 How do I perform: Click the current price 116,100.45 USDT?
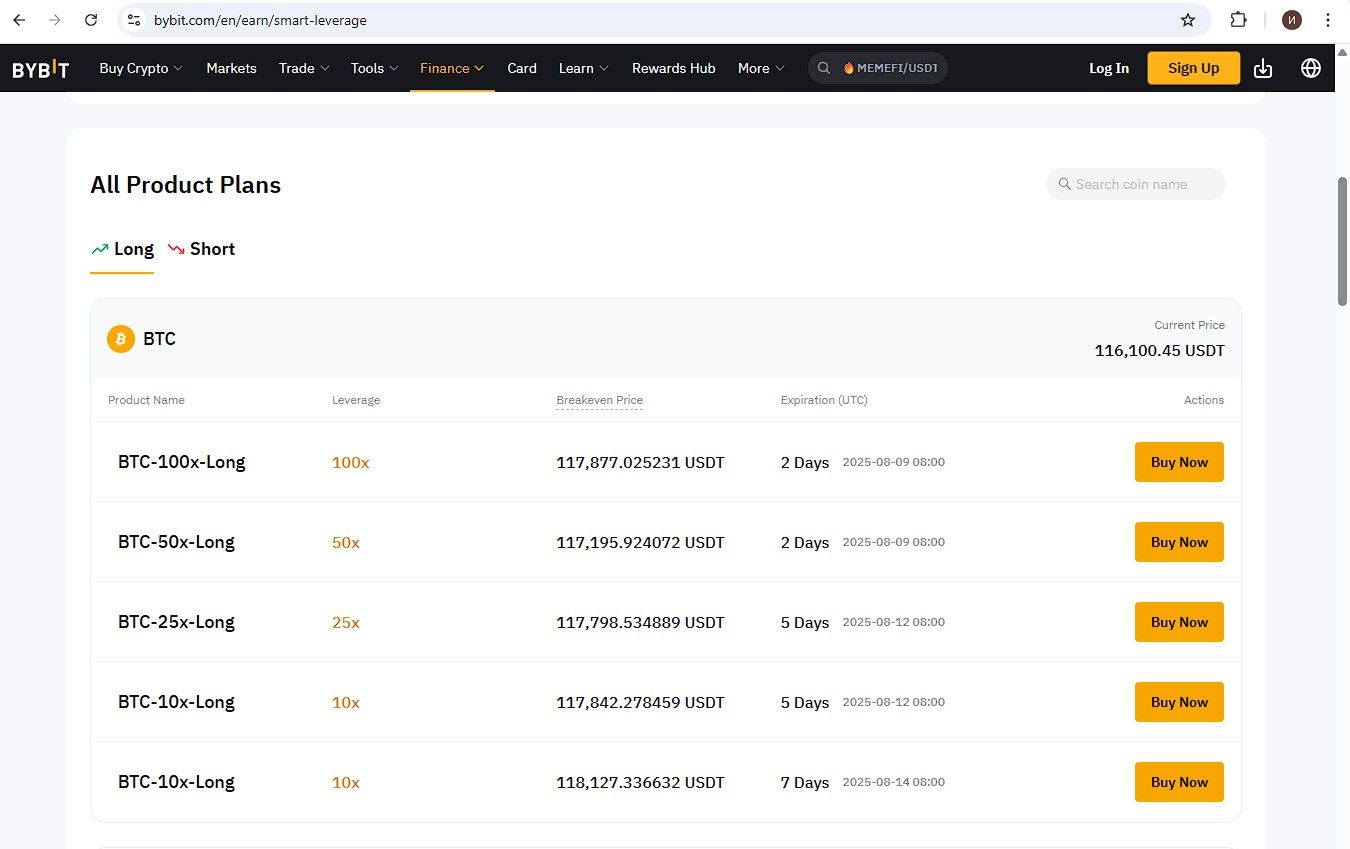pyautogui.click(x=1160, y=351)
